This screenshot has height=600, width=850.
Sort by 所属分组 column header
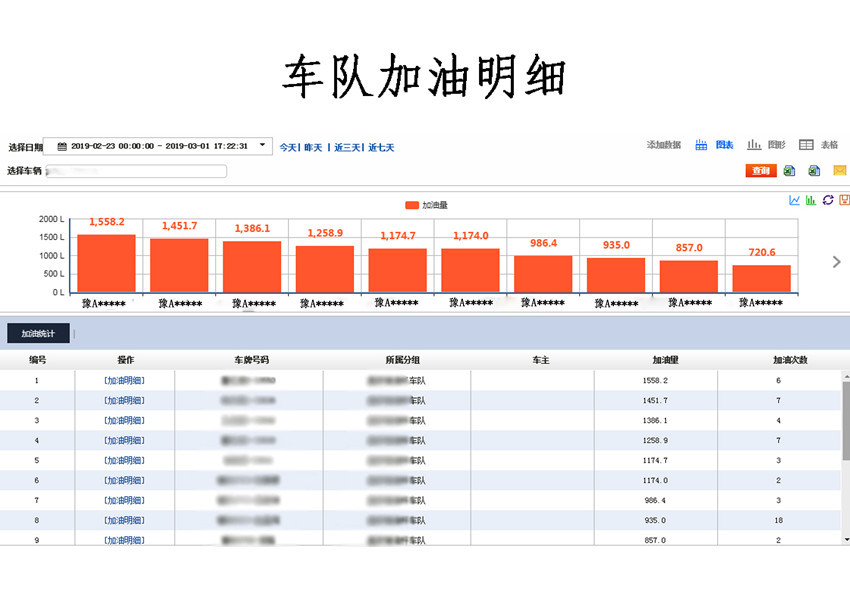[x=402, y=360]
